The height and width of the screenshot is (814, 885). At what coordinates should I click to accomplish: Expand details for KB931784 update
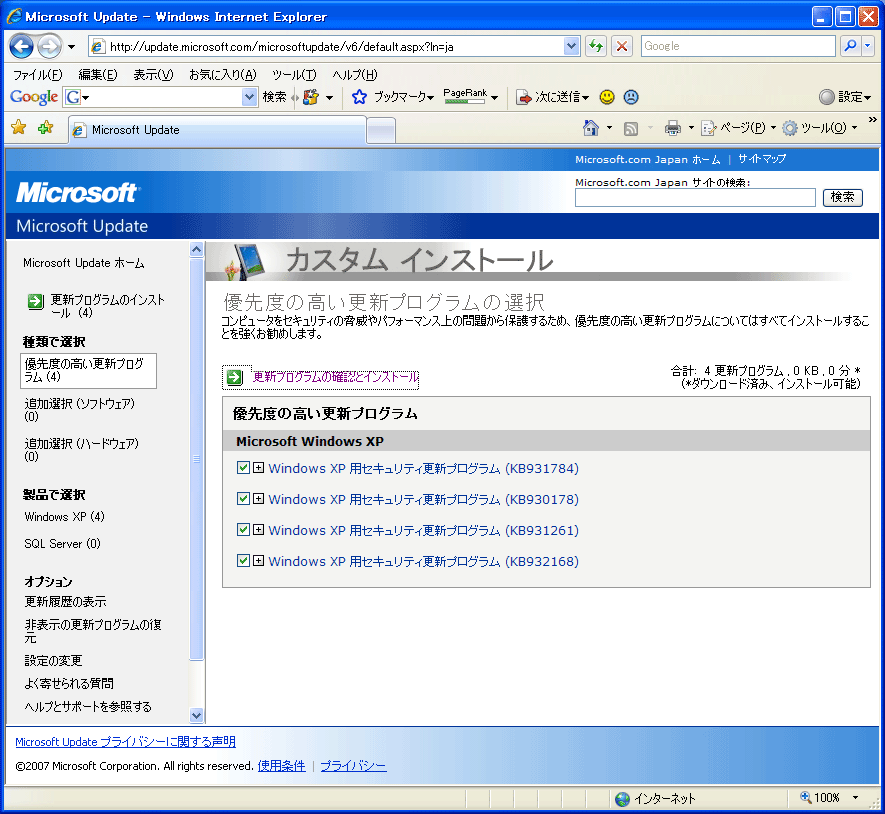pos(258,467)
